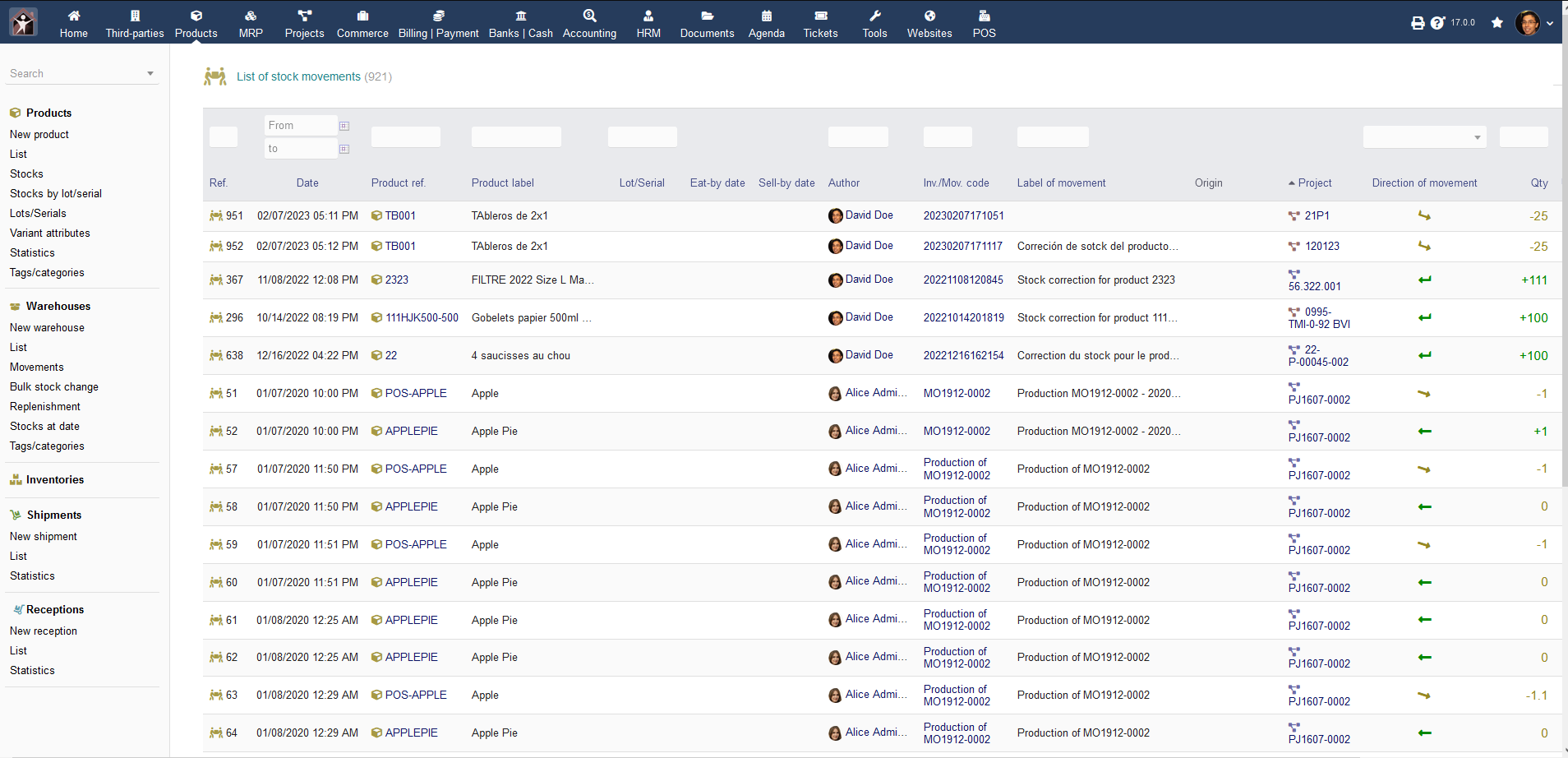1568x758 pixels.
Task: Click the product cube icon next to TB001
Action: [x=376, y=215]
